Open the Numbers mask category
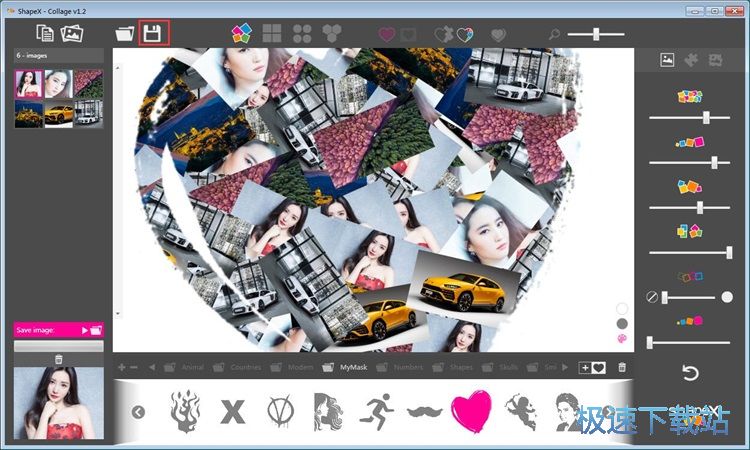 click(x=399, y=367)
